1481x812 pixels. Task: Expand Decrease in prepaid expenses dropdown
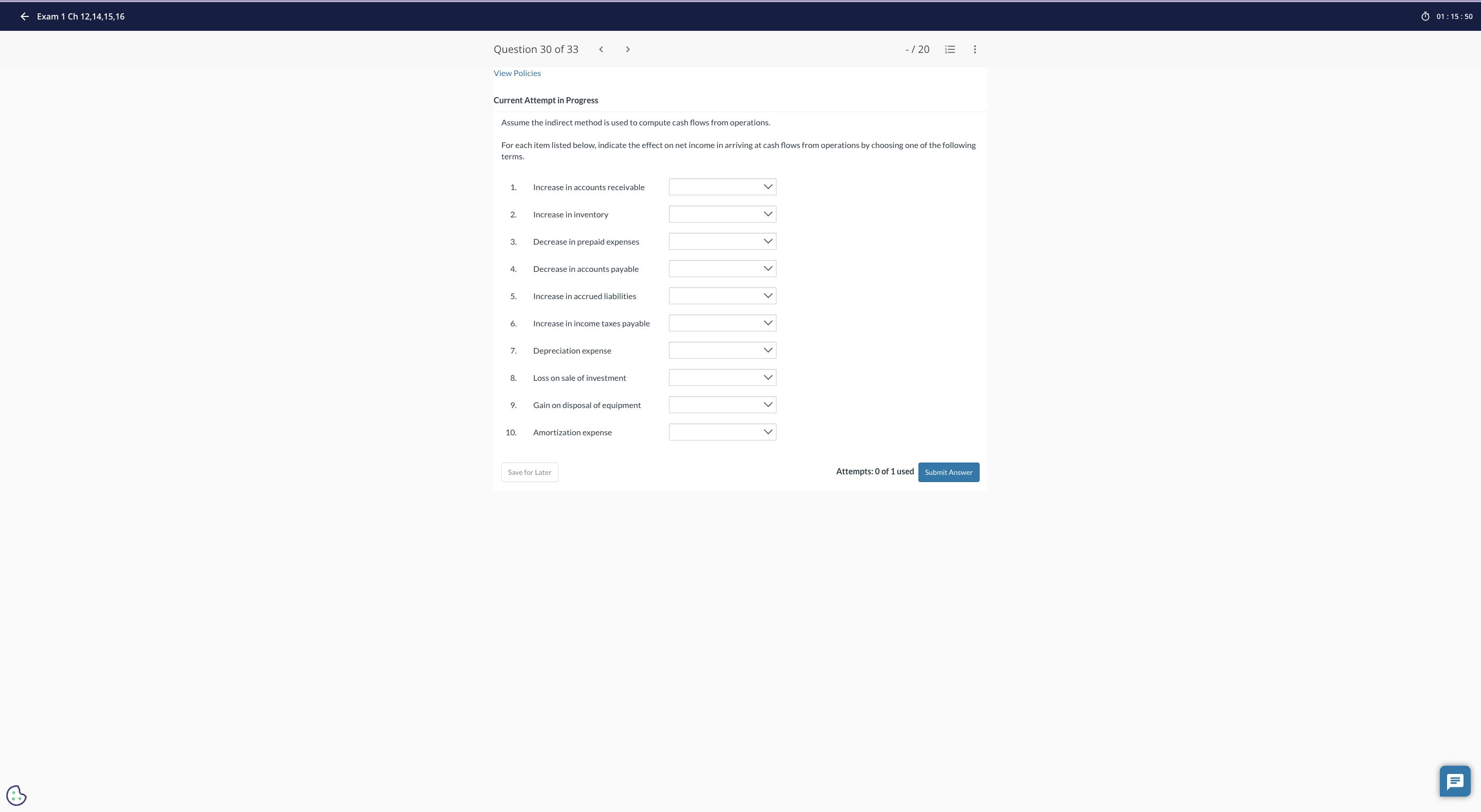tap(722, 242)
